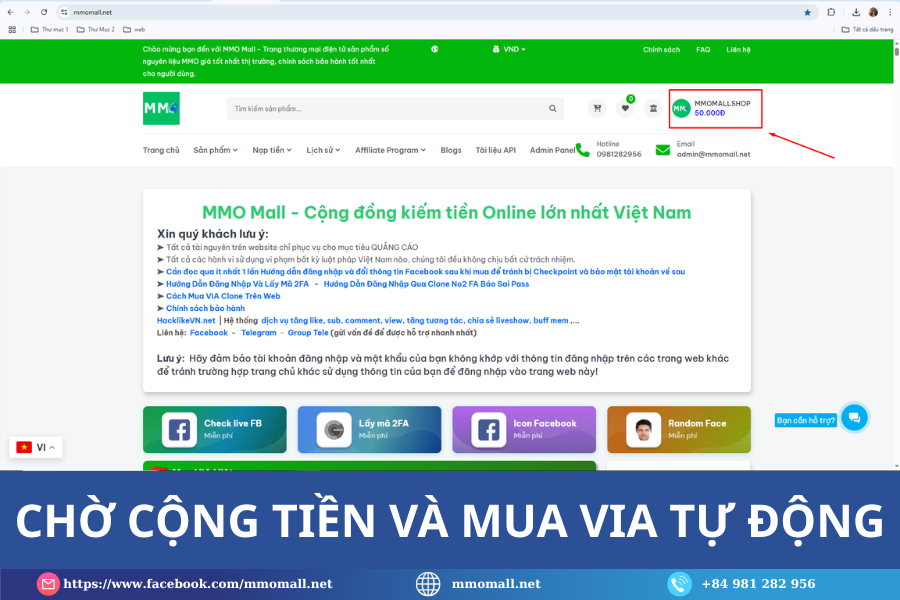
Task: Click the MMOMALLSHOP account avatar
Action: coord(681,108)
